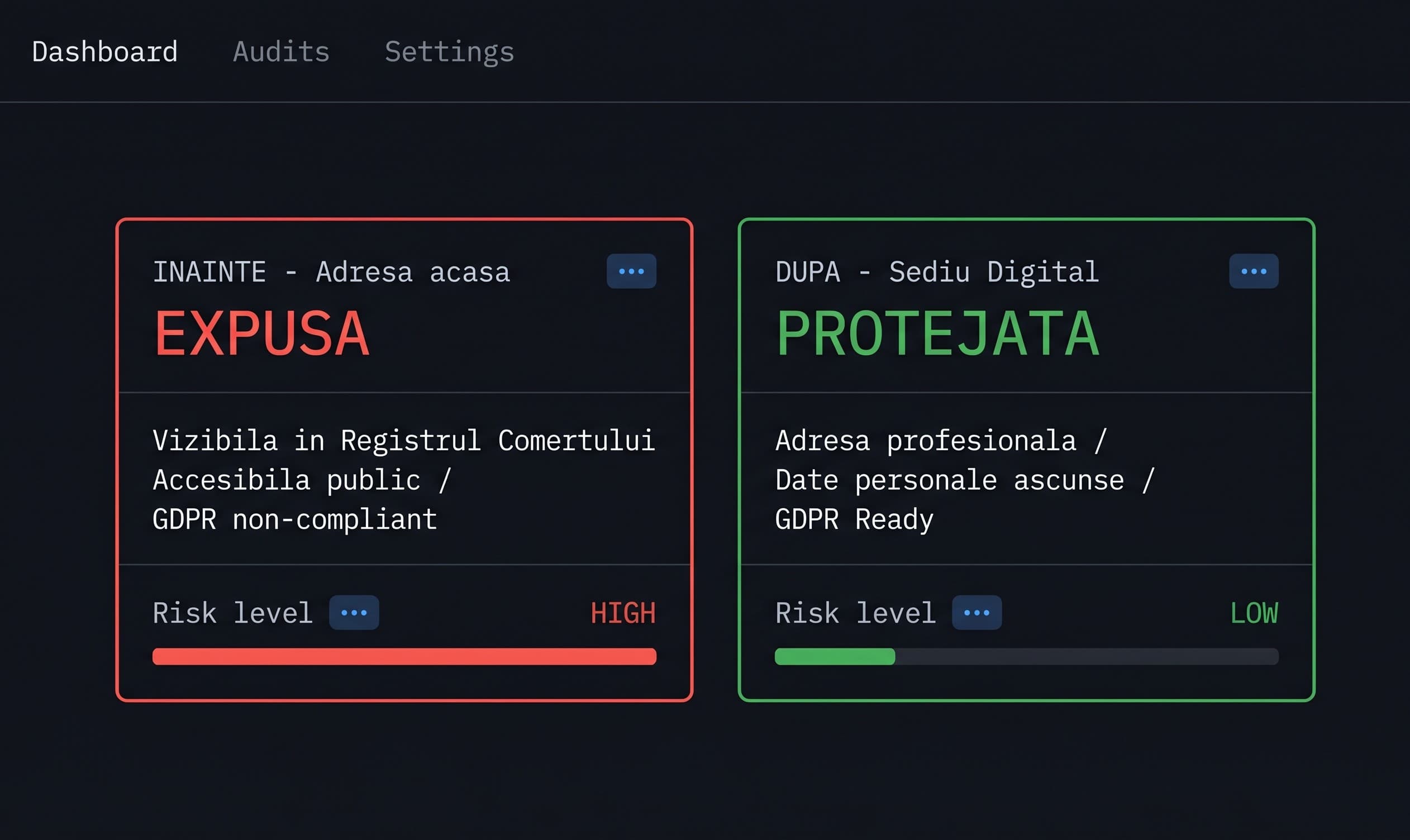Viewport: 1410px width, 840px height.
Task: Click the GDPR Ready line
Action: pyautogui.click(x=854, y=519)
